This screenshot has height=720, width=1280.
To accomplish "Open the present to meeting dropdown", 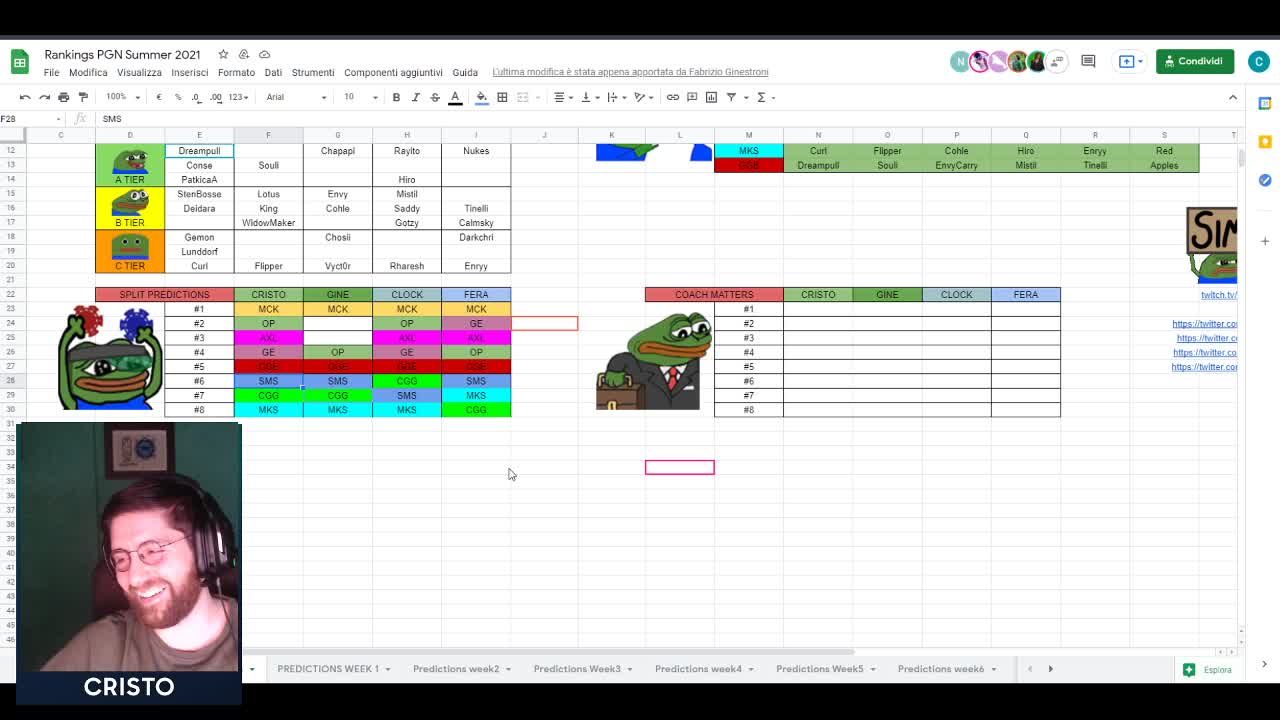I will 1131,61.
